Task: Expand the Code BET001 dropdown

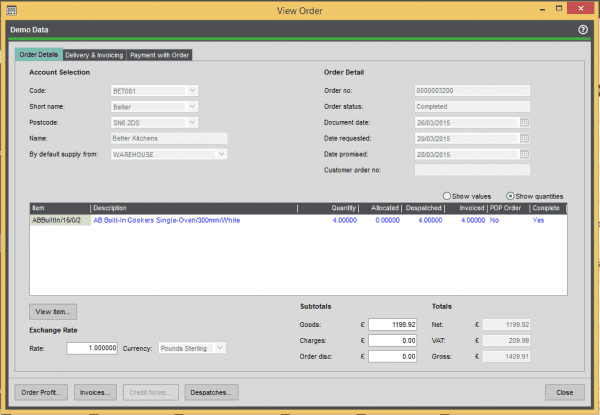Action: (x=192, y=91)
